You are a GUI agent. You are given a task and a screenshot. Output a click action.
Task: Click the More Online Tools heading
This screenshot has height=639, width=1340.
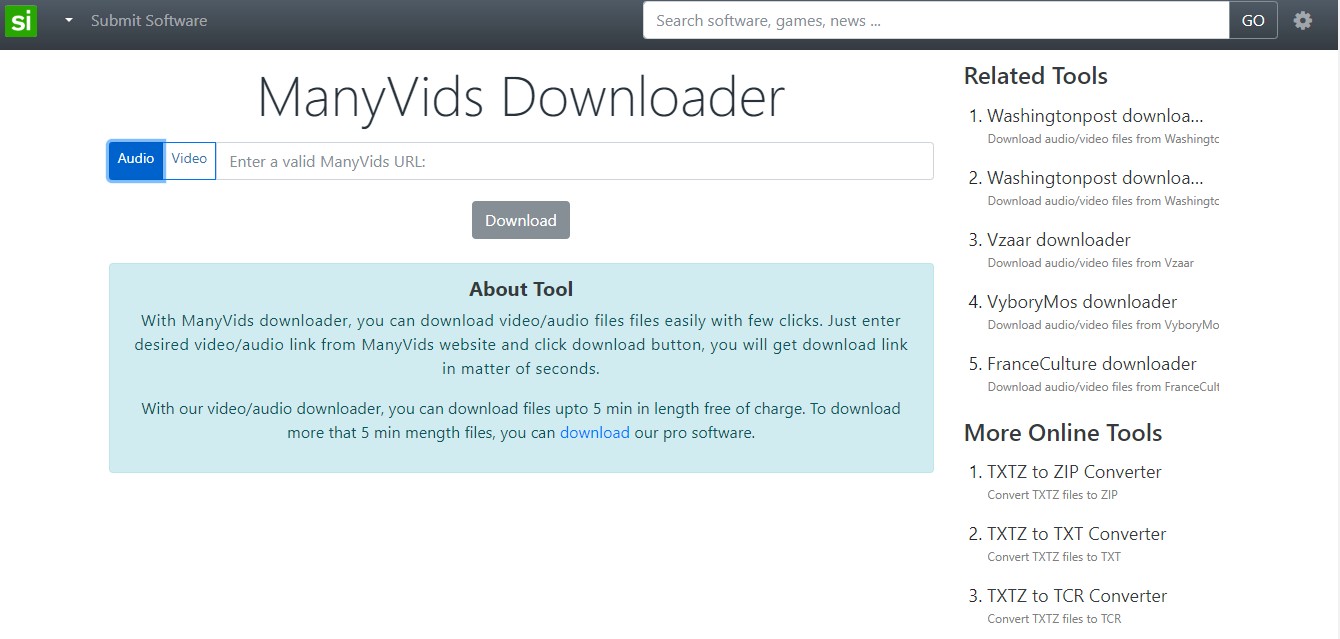1063,433
